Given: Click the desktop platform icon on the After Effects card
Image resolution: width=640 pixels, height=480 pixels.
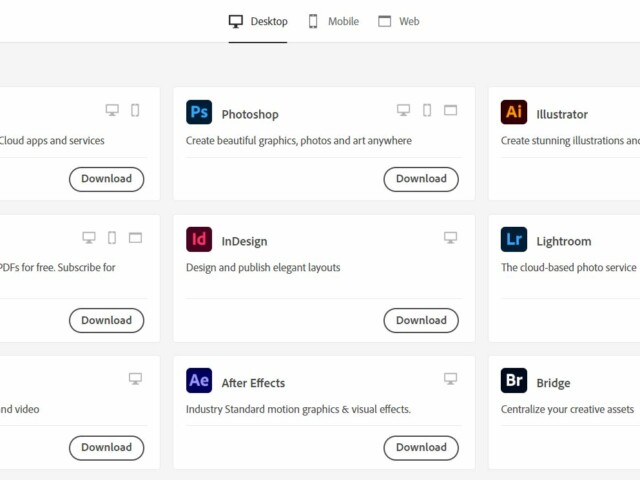Looking at the screenshot, I should [450, 379].
